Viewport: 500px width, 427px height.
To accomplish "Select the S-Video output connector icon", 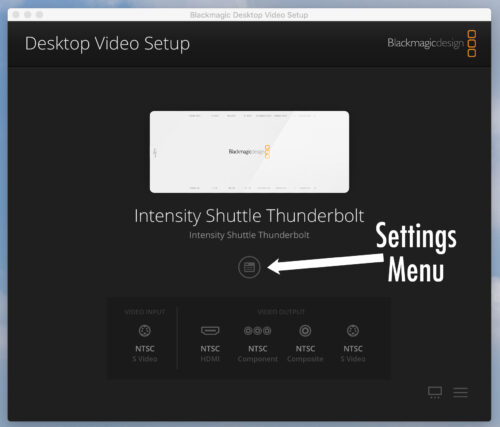I will [353, 331].
